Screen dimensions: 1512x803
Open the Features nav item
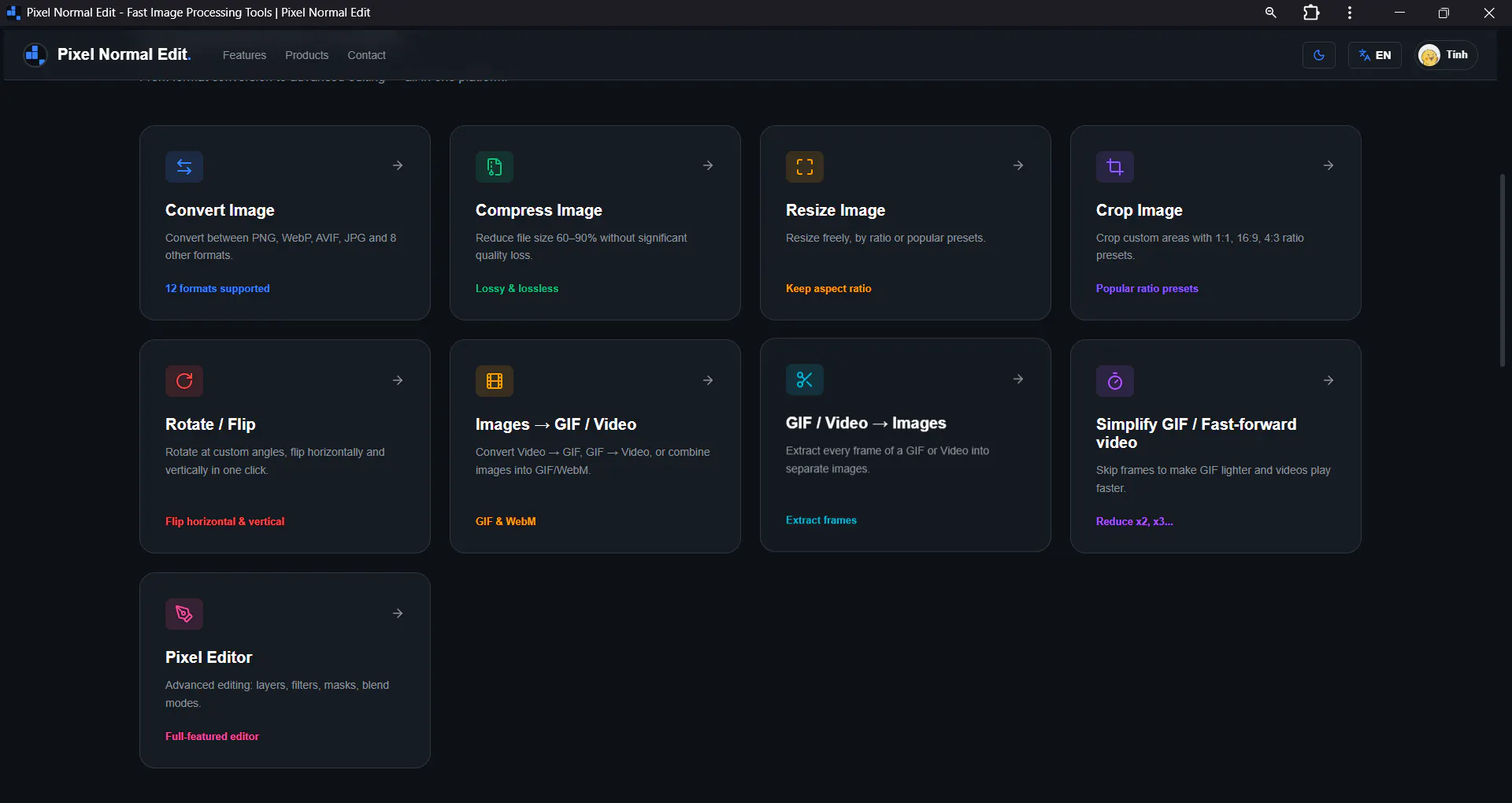point(244,55)
